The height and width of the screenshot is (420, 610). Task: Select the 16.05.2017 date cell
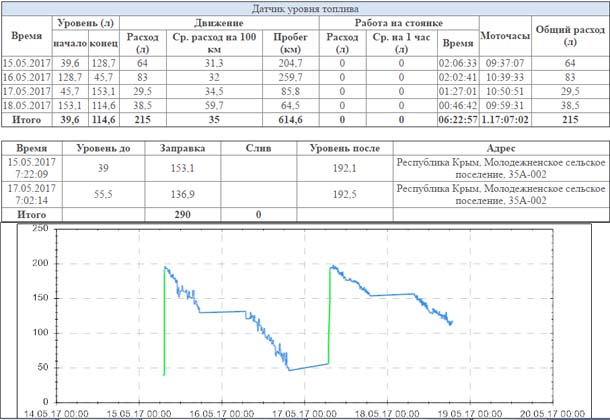click(x=26, y=76)
